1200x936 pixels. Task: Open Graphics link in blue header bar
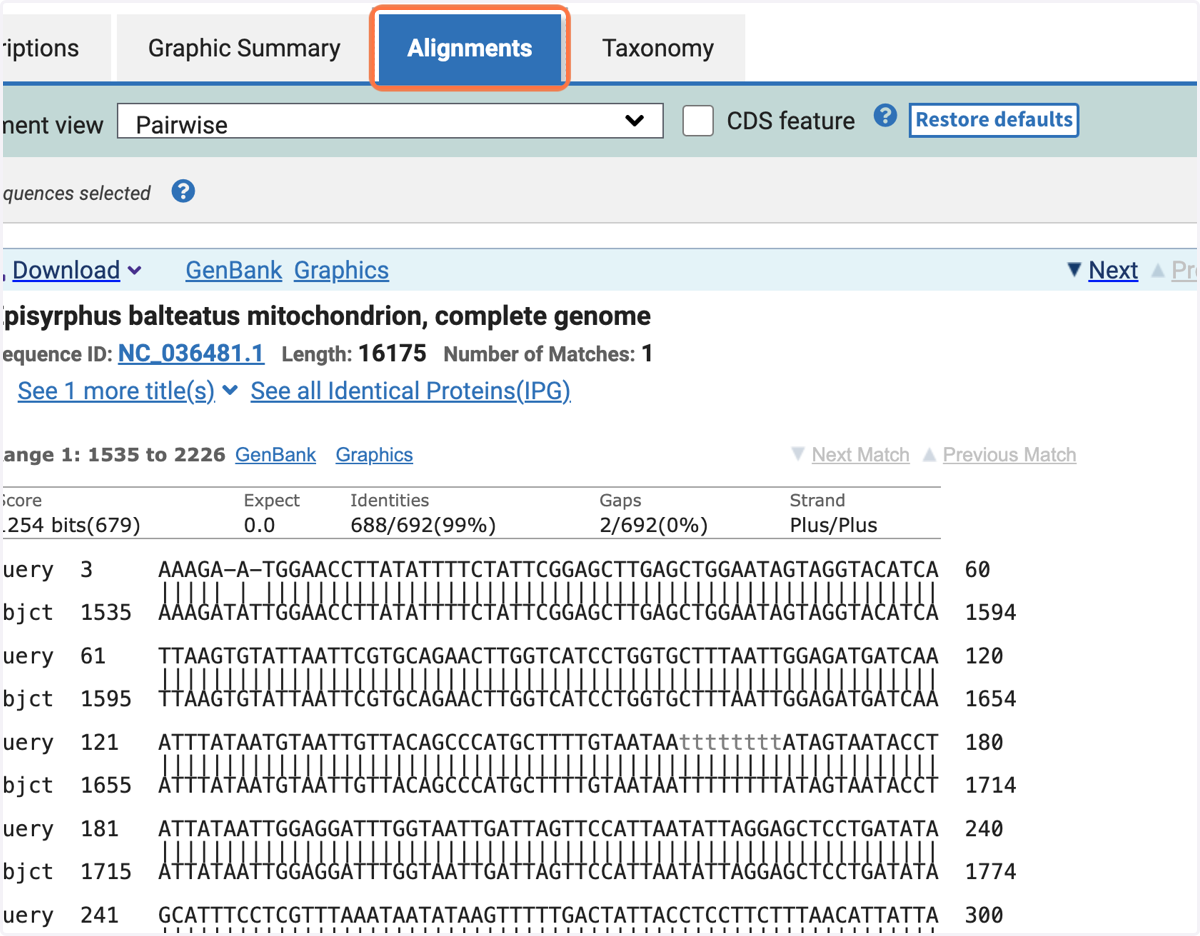click(341, 270)
